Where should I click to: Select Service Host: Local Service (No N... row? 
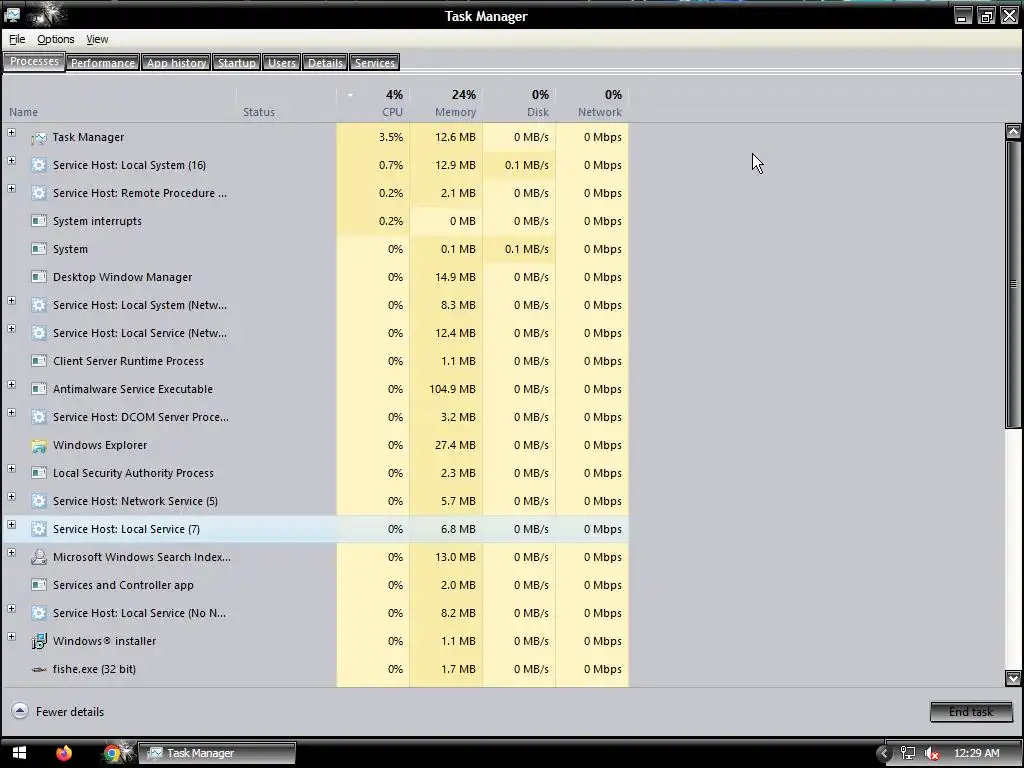click(316, 613)
